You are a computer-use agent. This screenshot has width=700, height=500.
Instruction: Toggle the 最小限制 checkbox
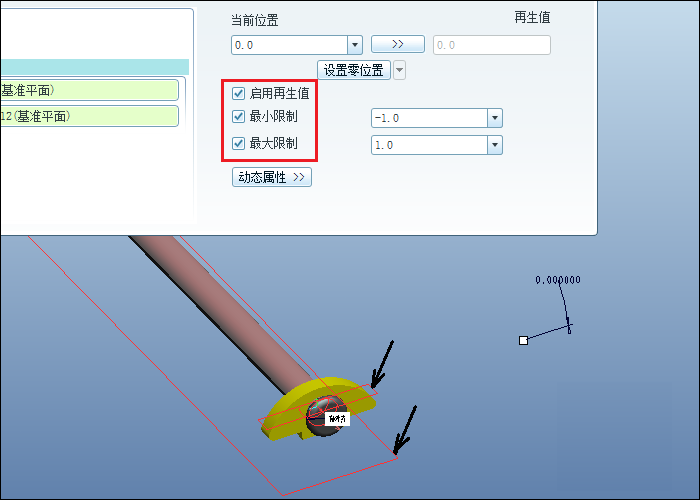[238, 117]
